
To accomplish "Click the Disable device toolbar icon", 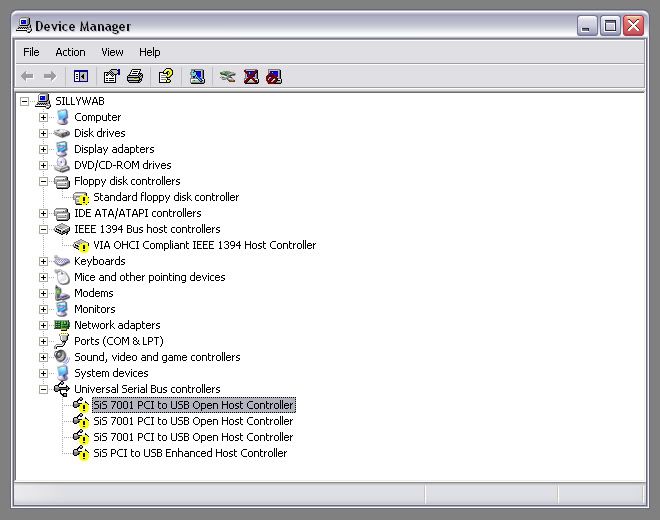I will coord(274,76).
